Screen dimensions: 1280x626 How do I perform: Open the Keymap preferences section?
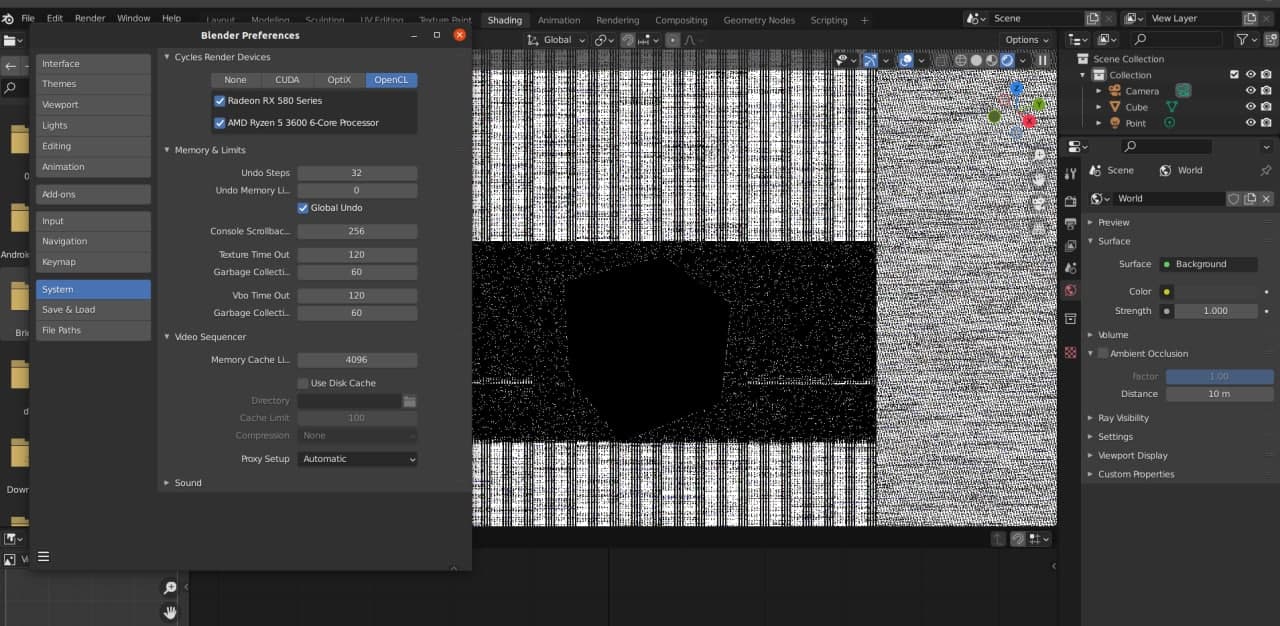(93, 262)
